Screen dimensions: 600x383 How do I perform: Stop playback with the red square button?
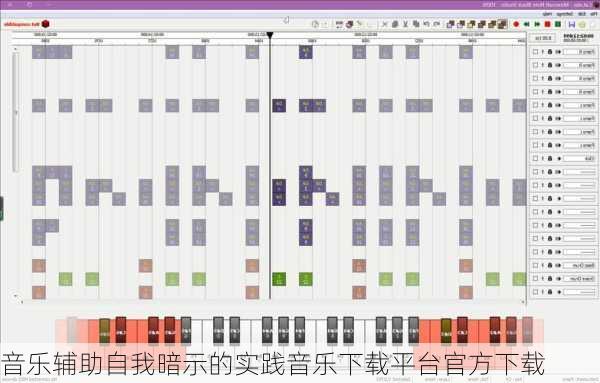[548, 24]
